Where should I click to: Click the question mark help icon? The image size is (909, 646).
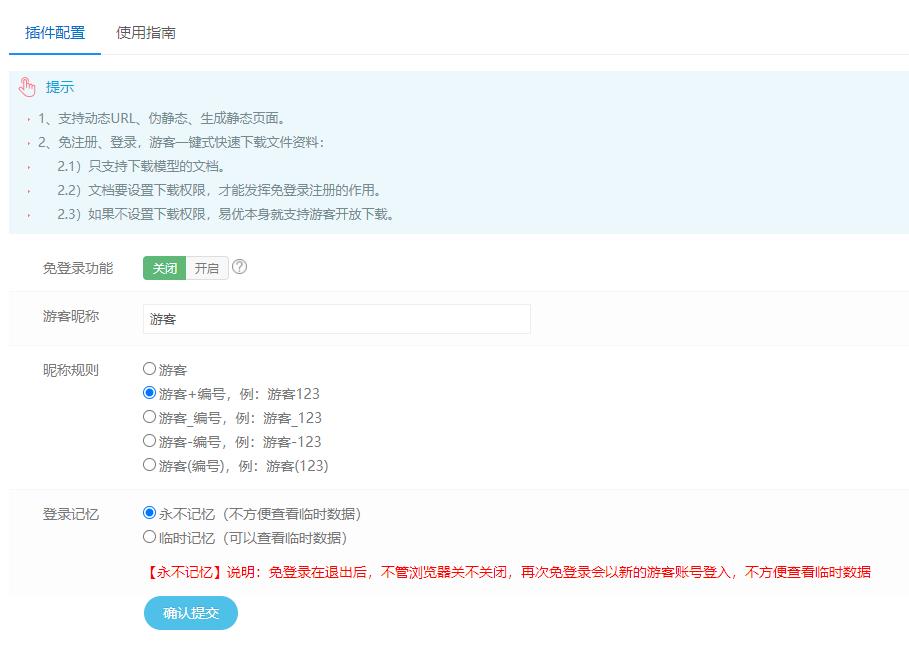point(239,267)
